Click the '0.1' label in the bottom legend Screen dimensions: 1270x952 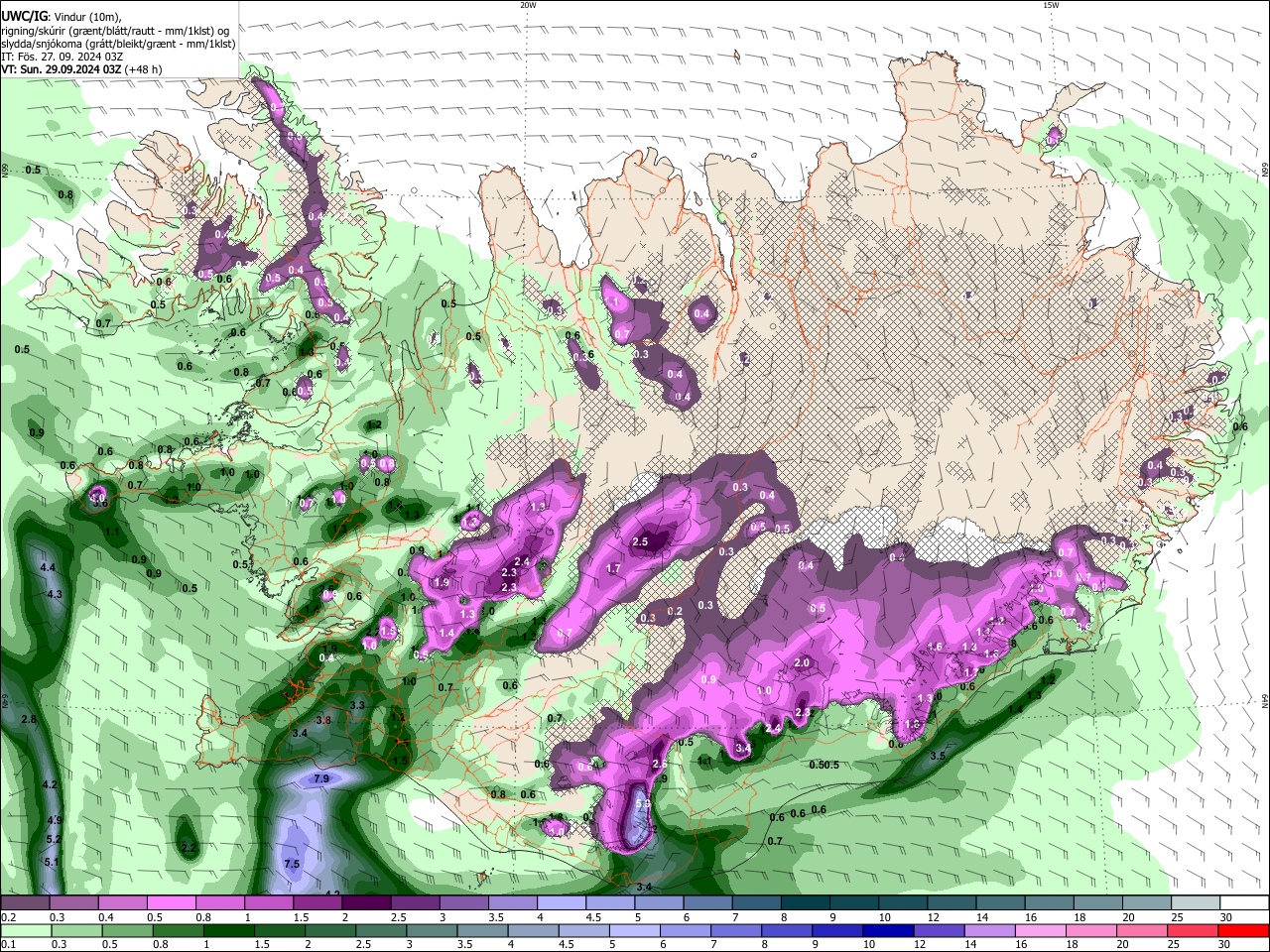(8, 945)
